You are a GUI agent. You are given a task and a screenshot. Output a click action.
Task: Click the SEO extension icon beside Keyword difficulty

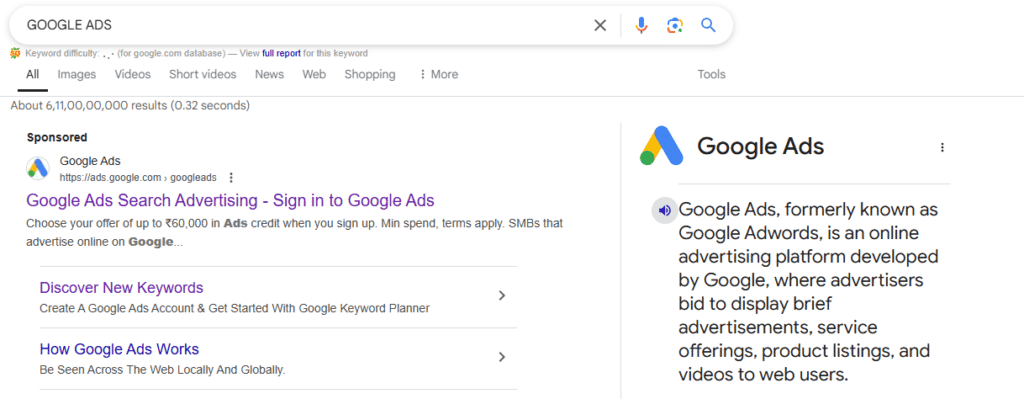pos(16,54)
